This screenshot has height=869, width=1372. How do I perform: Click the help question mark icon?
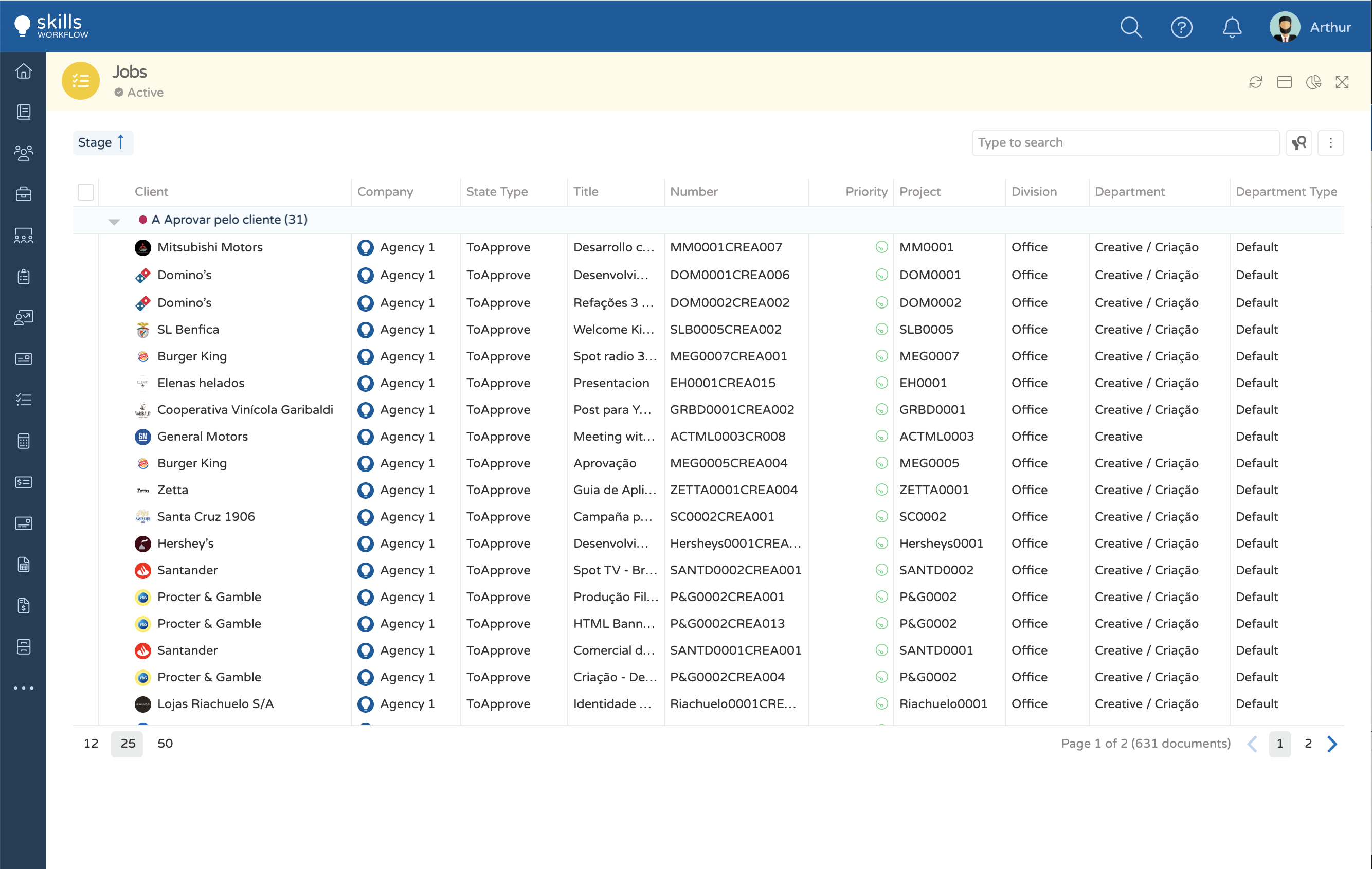(1181, 27)
